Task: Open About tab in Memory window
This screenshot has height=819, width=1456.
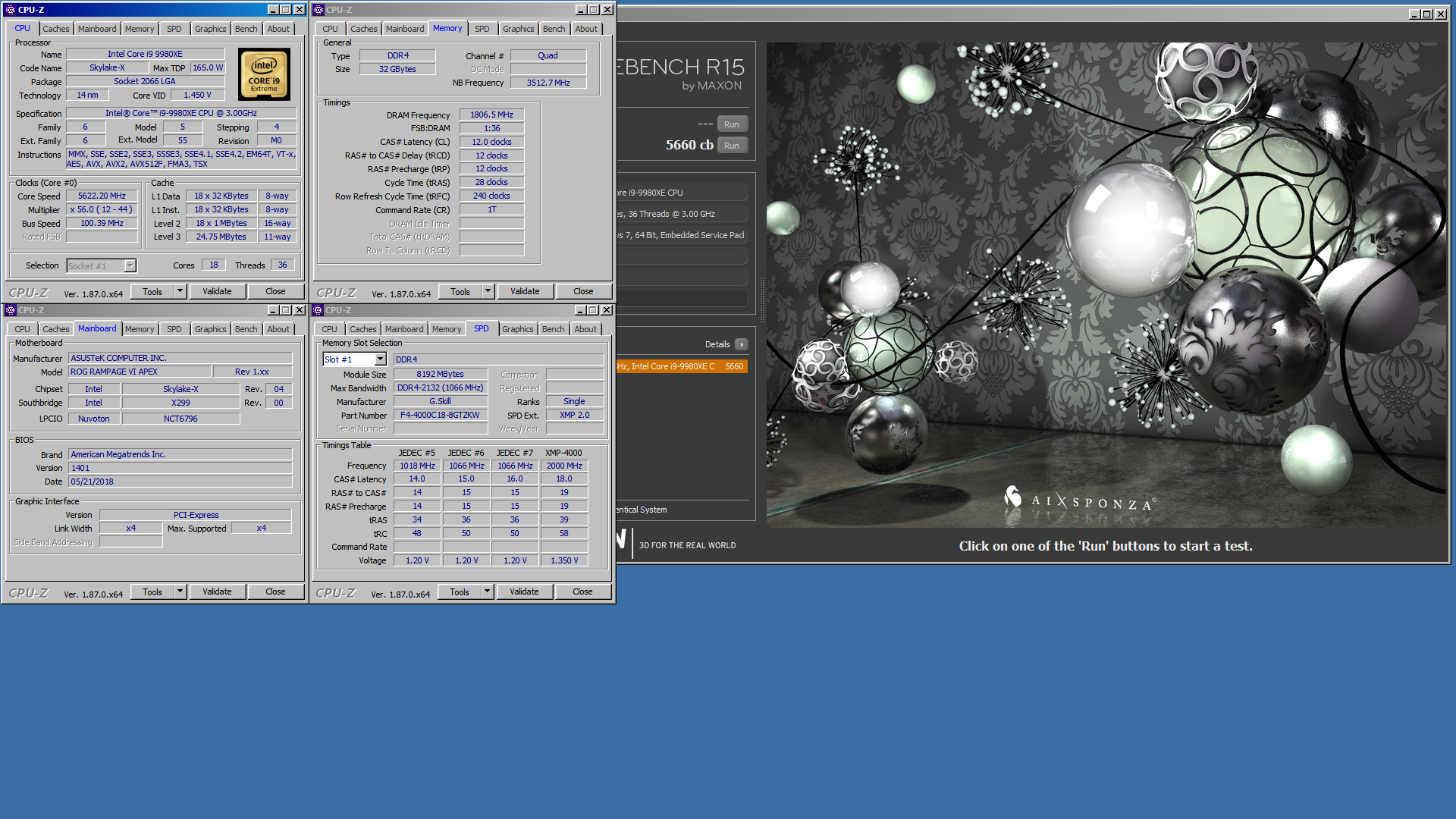Action: point(586,29)
